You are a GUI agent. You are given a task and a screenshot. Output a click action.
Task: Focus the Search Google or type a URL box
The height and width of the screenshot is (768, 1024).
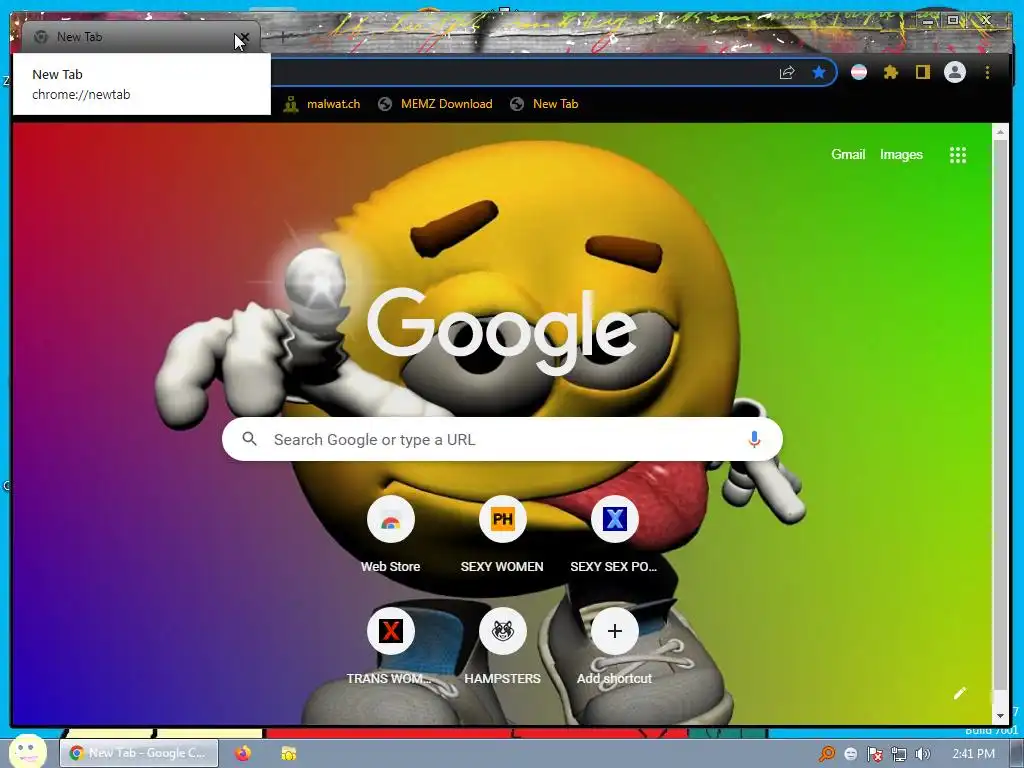point(502,440)
